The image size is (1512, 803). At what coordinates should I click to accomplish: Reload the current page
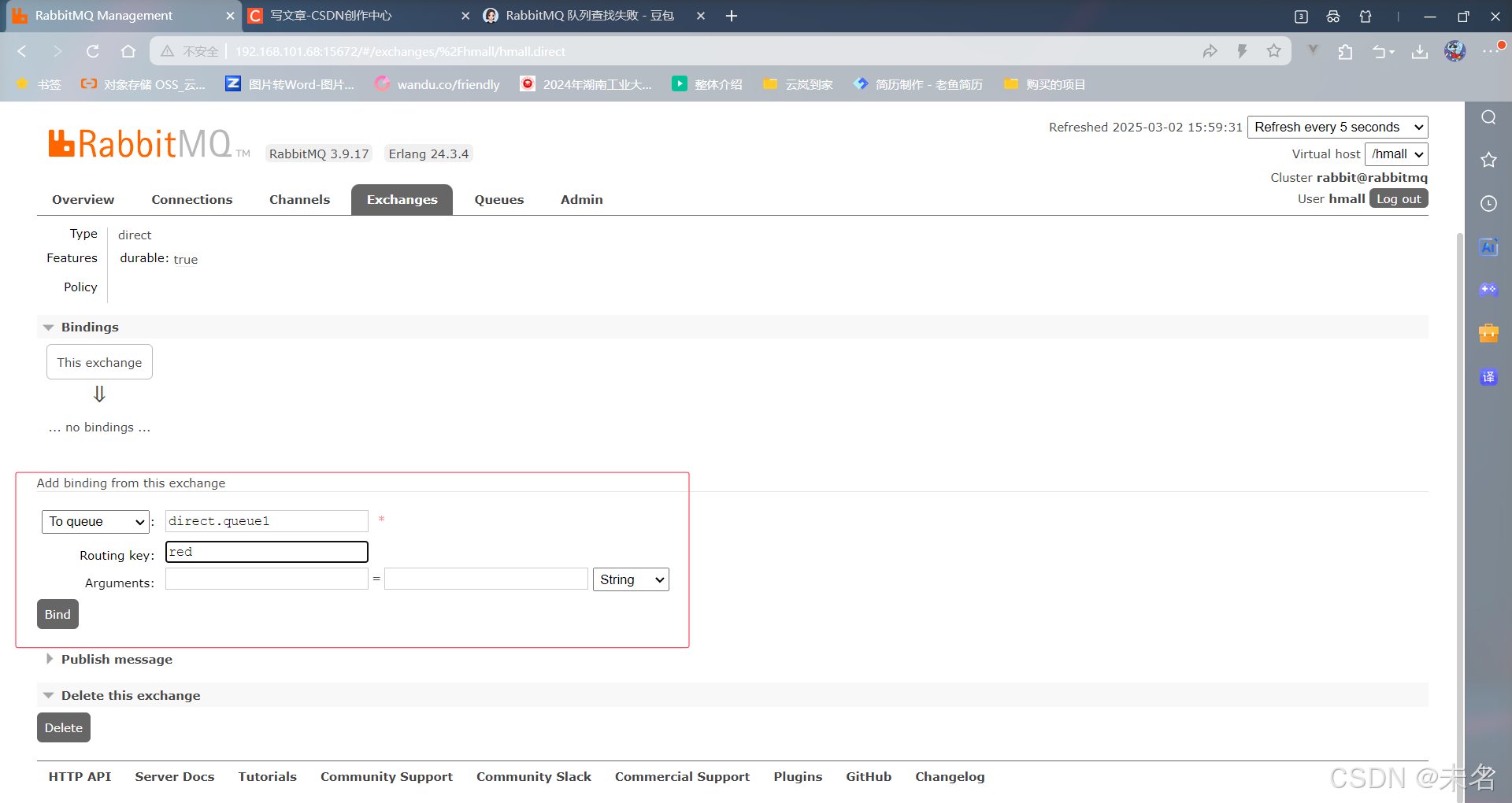93,51
